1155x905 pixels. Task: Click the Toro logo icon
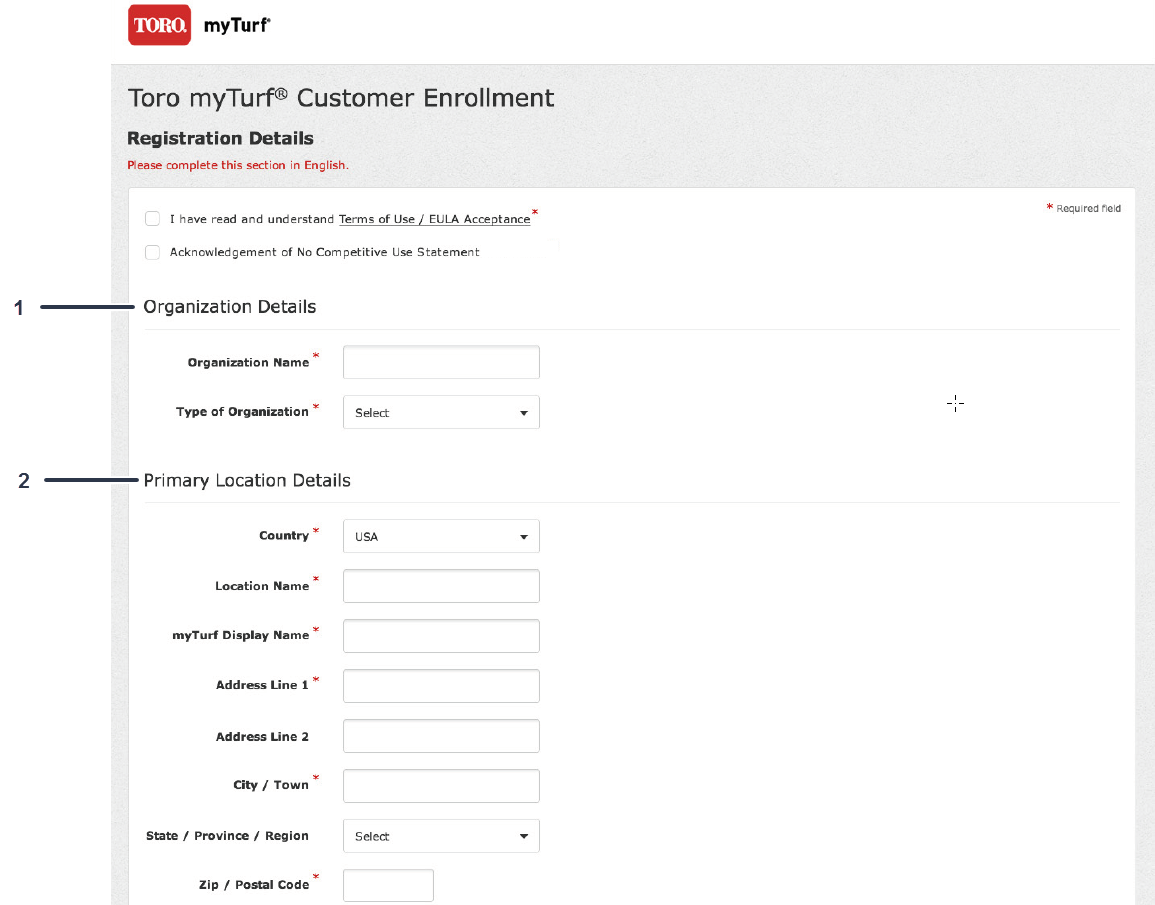tap(159, 26)
